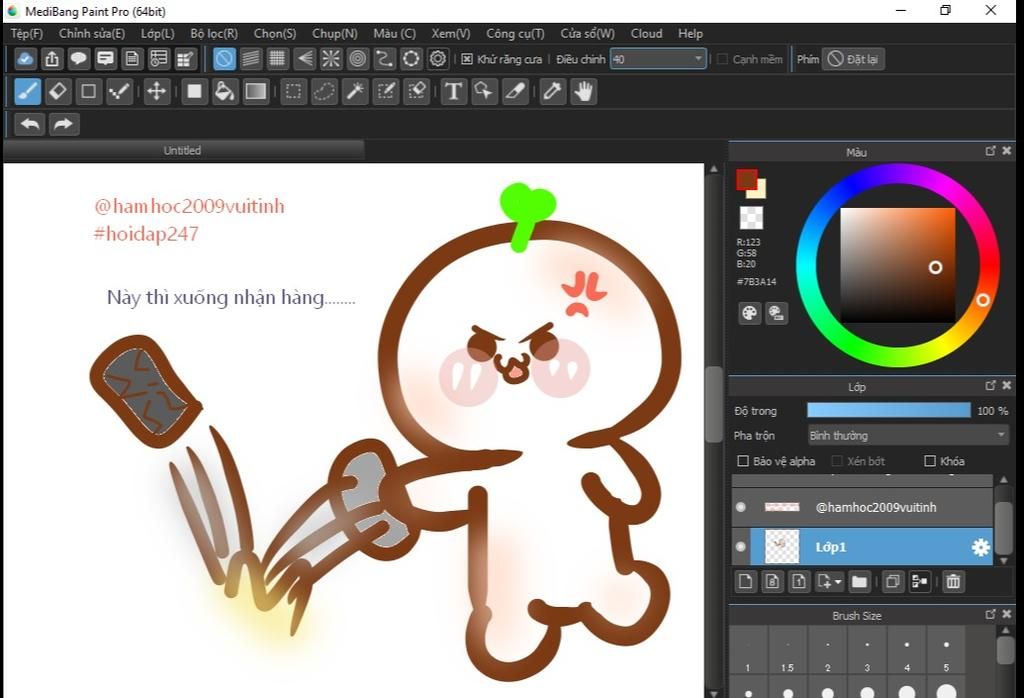Enable Cạnh mềm soft edge checkbox
Screen dimensions: 1024x698
pyautogui.click(x=722, y=59)
